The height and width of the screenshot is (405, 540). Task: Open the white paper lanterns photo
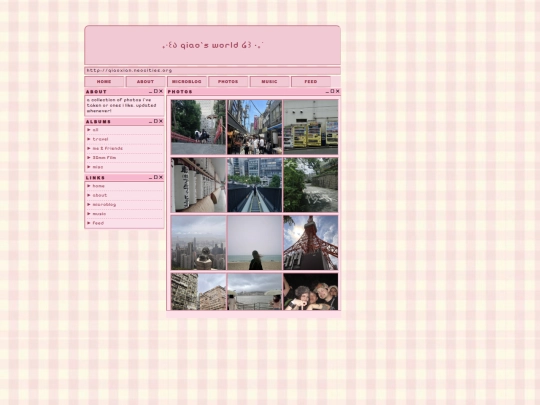[198, 185]
